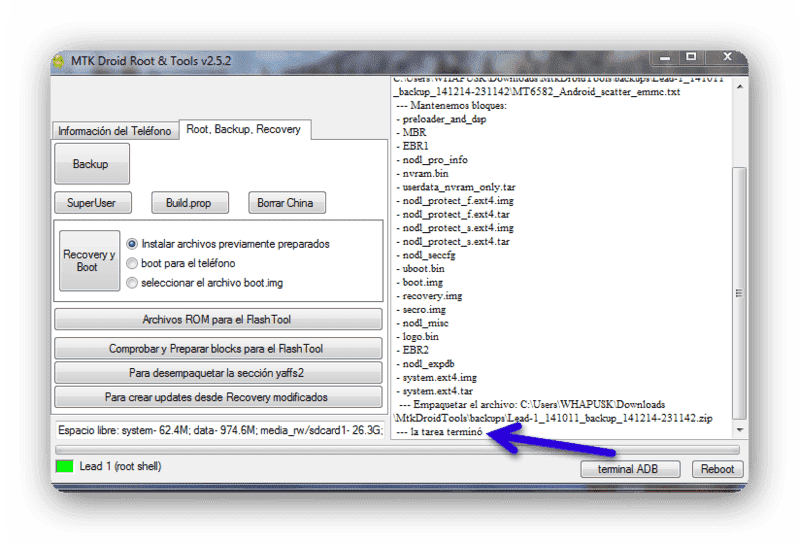Click the 'la tarea terminó' log line

[439, 431]
